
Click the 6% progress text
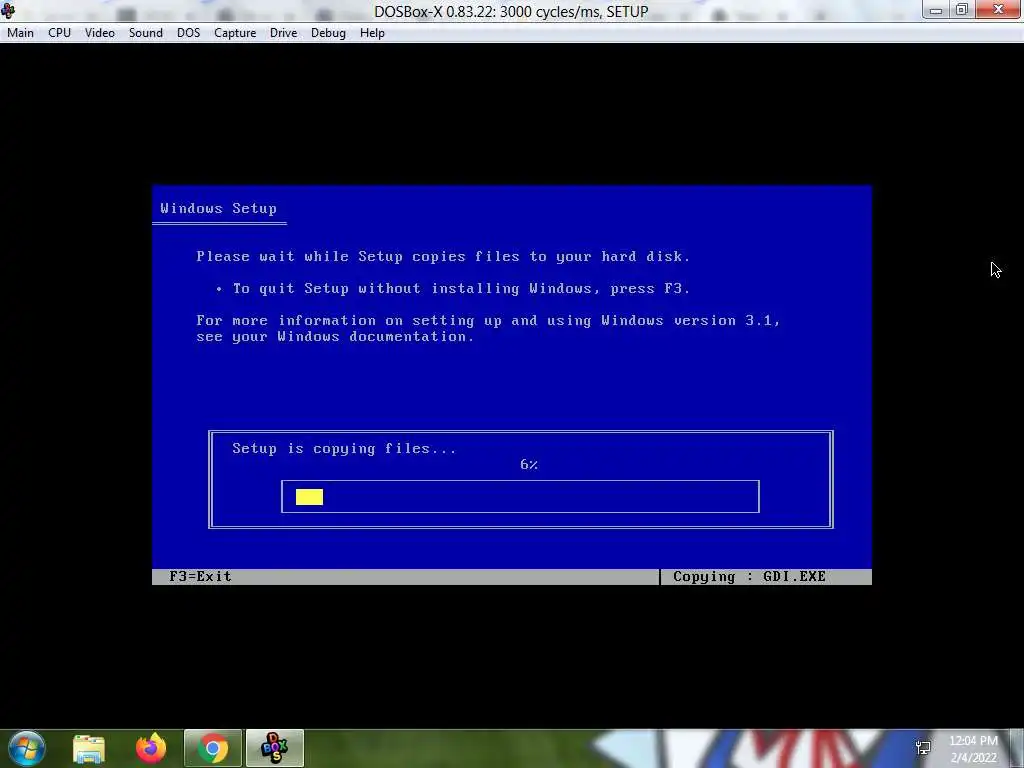[x=529, y=464]
